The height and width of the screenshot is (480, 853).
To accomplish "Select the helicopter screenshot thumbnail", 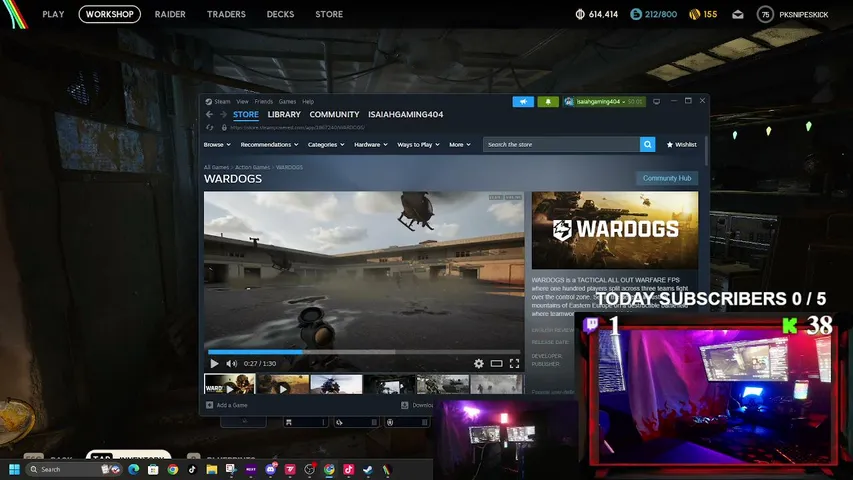I will 336,384.
